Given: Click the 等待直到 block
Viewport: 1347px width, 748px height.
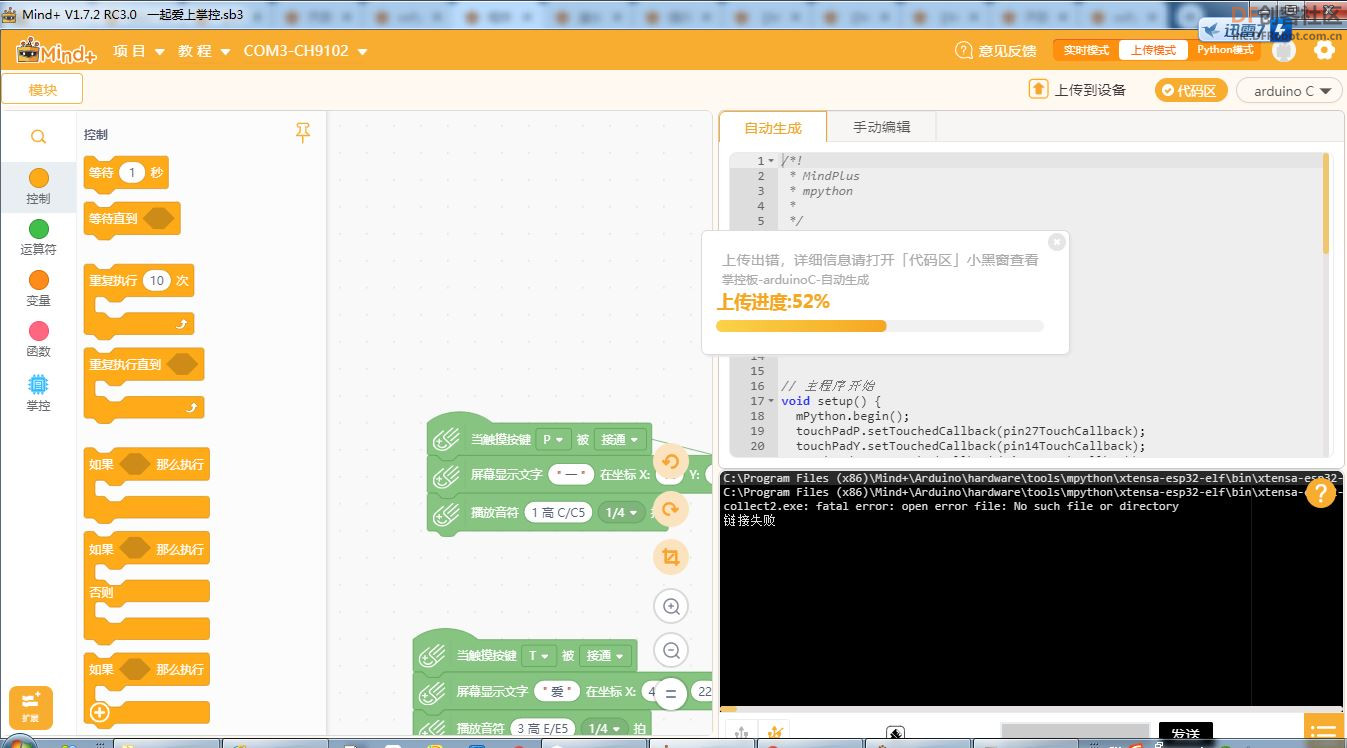Looking at the screenshot, I should [x=132, y=218].
